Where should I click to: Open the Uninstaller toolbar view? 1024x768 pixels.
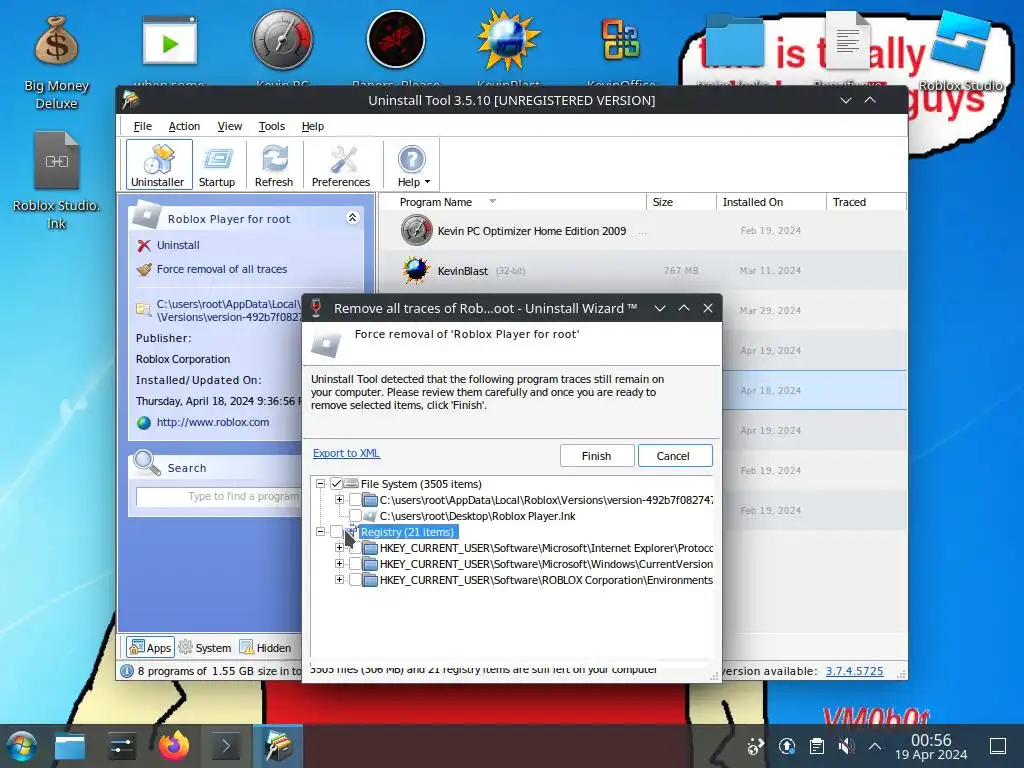(159, 165)
